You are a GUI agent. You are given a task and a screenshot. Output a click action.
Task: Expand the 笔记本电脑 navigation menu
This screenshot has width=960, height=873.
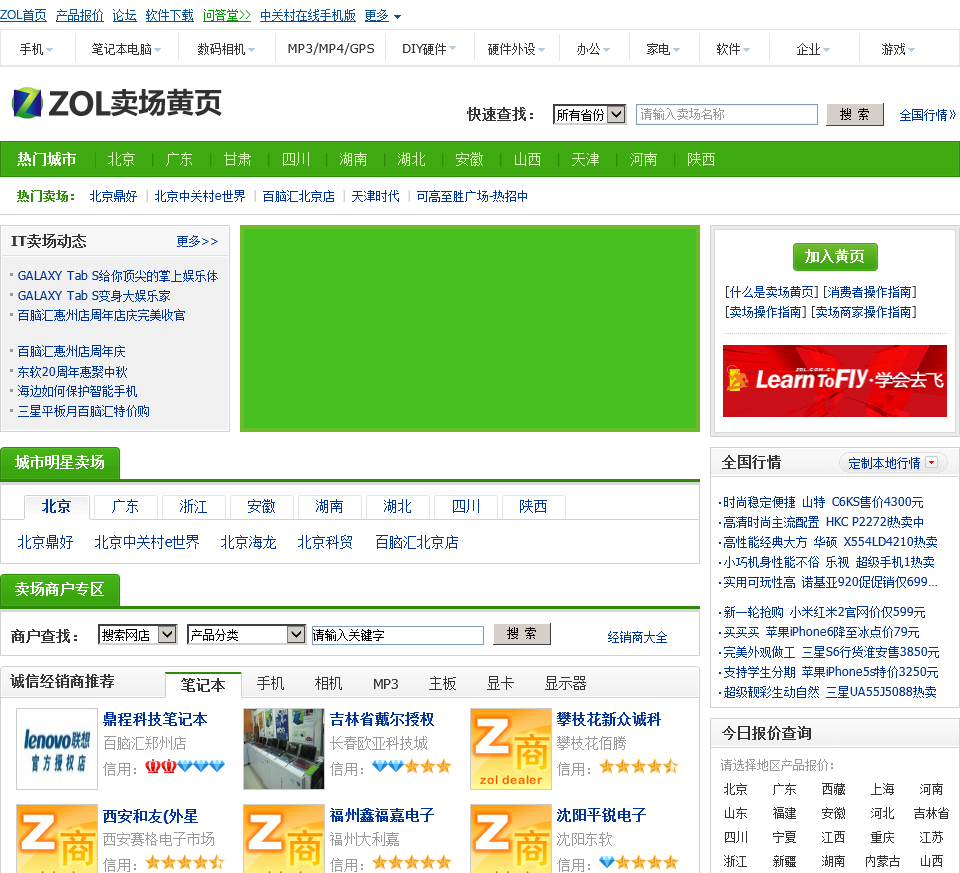coord(126,49)
